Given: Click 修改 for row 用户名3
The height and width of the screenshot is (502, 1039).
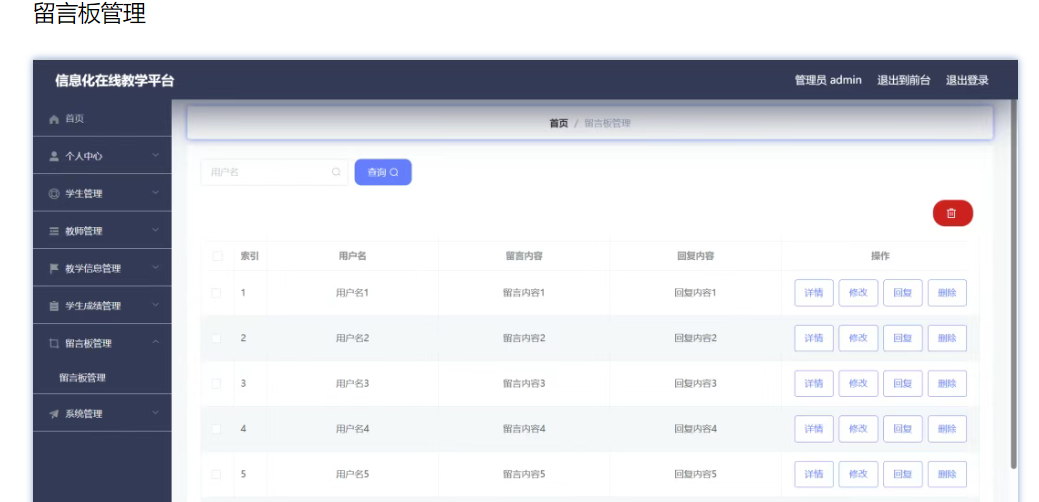Looking at the screenshot, I should tap(858, 383).
